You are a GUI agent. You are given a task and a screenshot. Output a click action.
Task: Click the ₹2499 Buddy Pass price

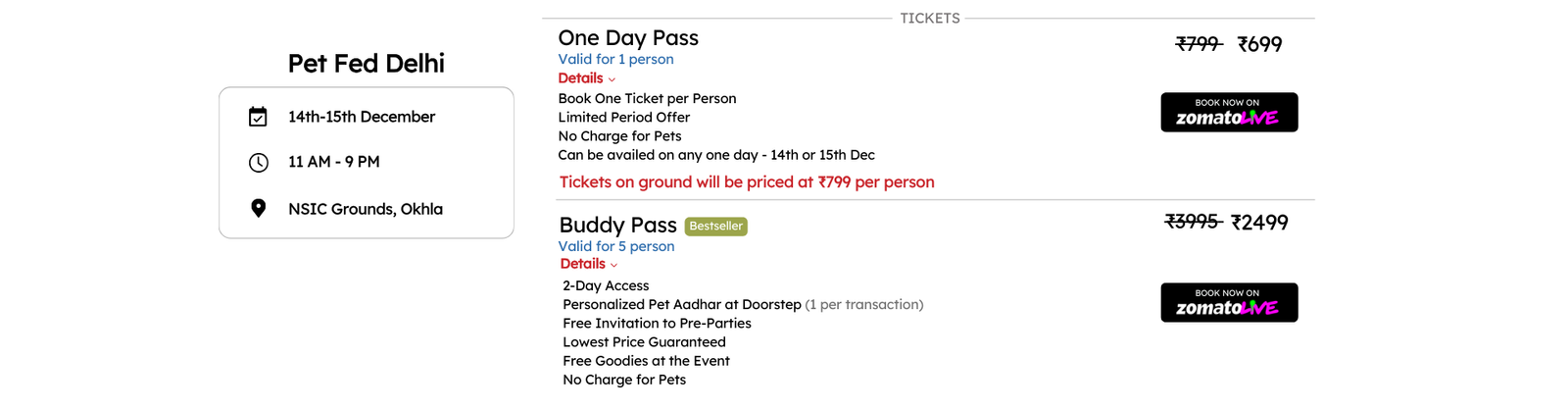pyautogui.click(x=1259, y=223)
